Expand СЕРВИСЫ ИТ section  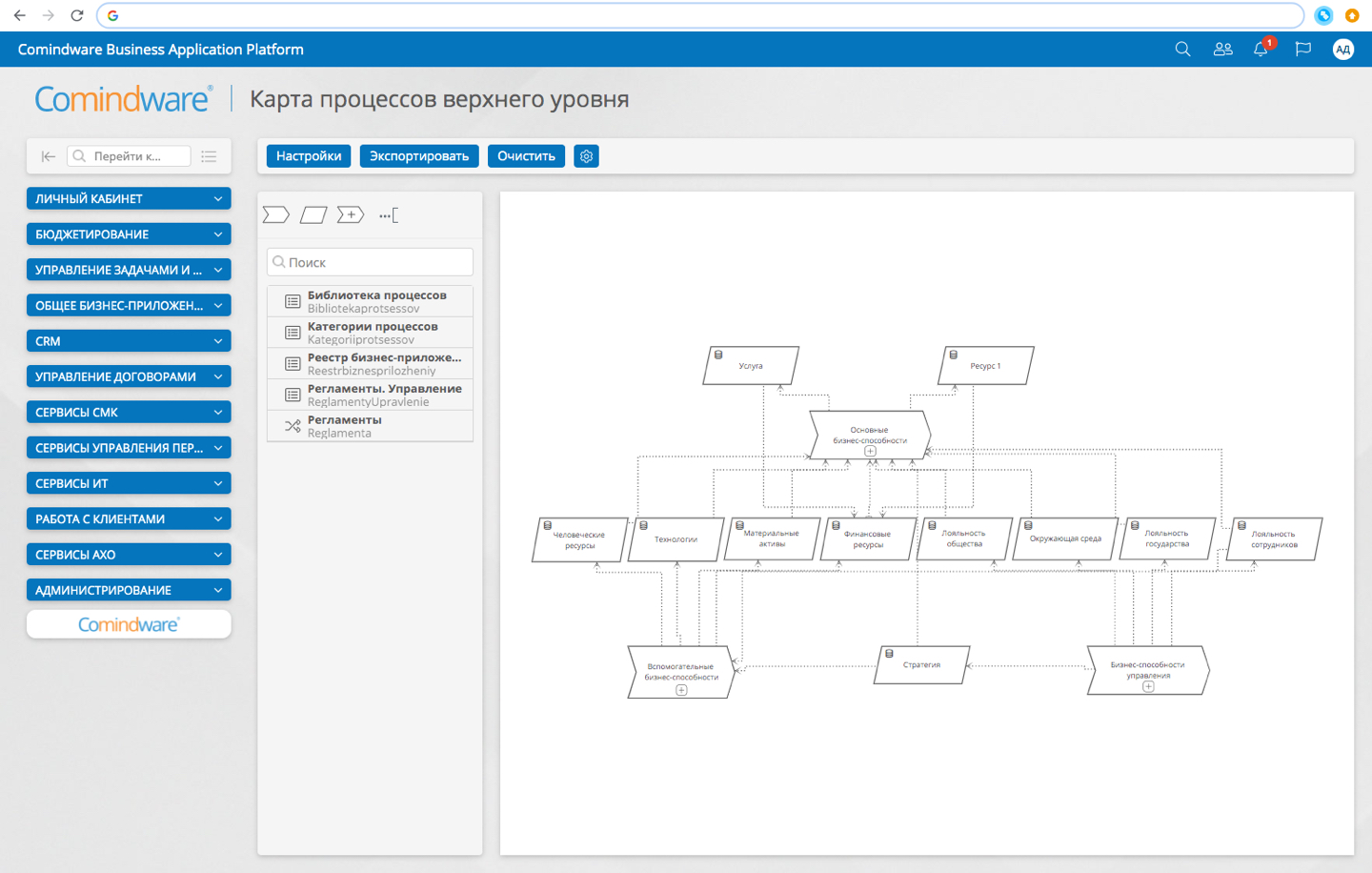click(x=129, y=483)
